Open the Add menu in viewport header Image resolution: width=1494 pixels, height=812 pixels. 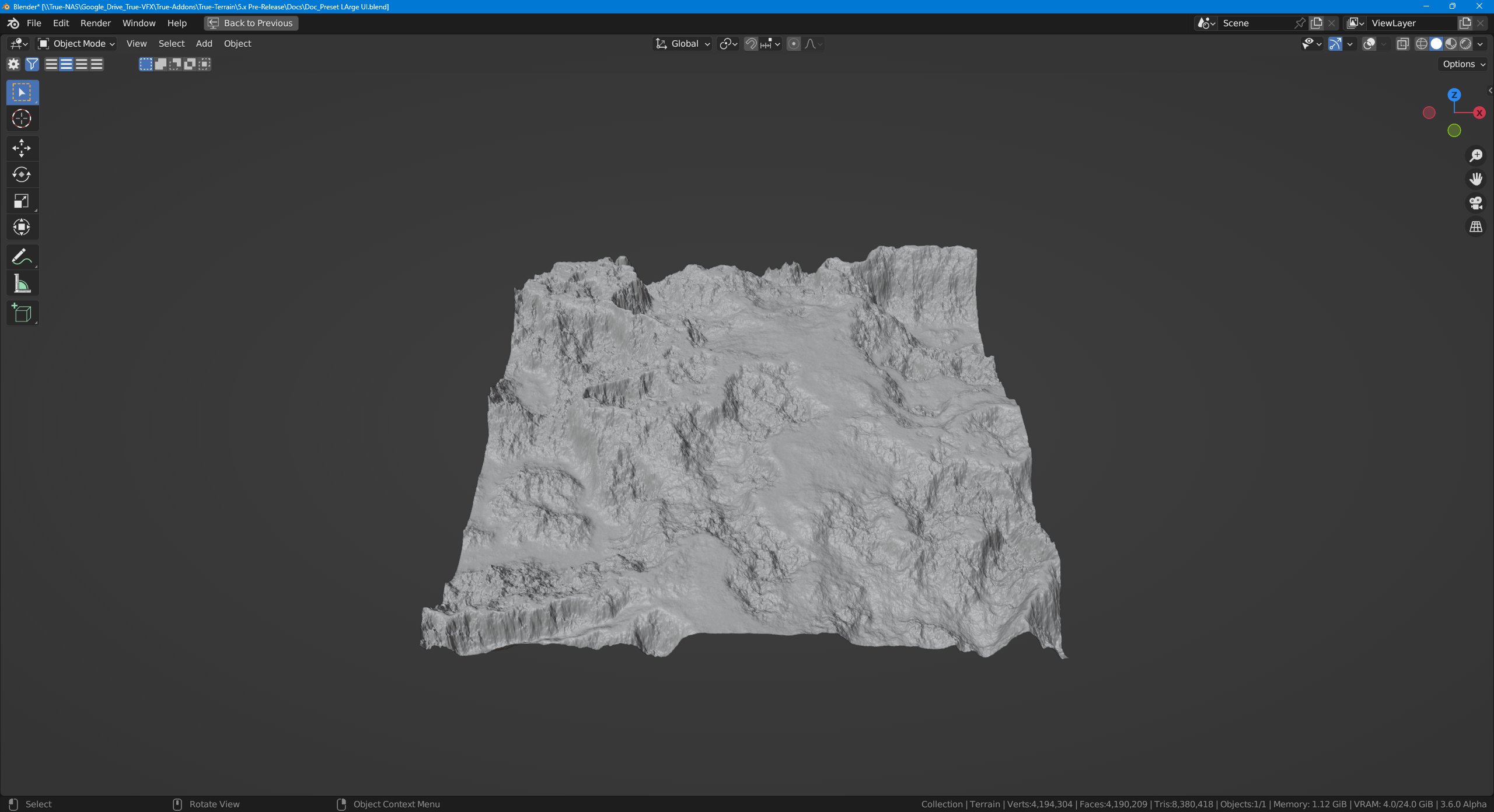coord(204,44)
